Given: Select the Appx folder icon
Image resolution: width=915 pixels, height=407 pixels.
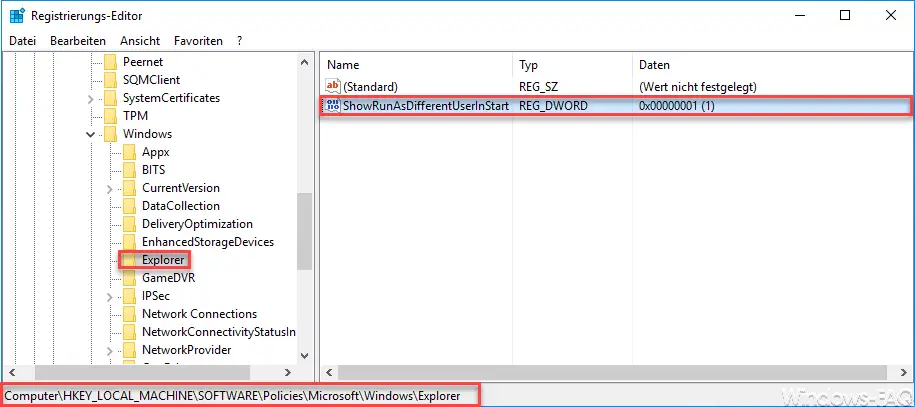Looking at the screenshot, I should [130, 152].
